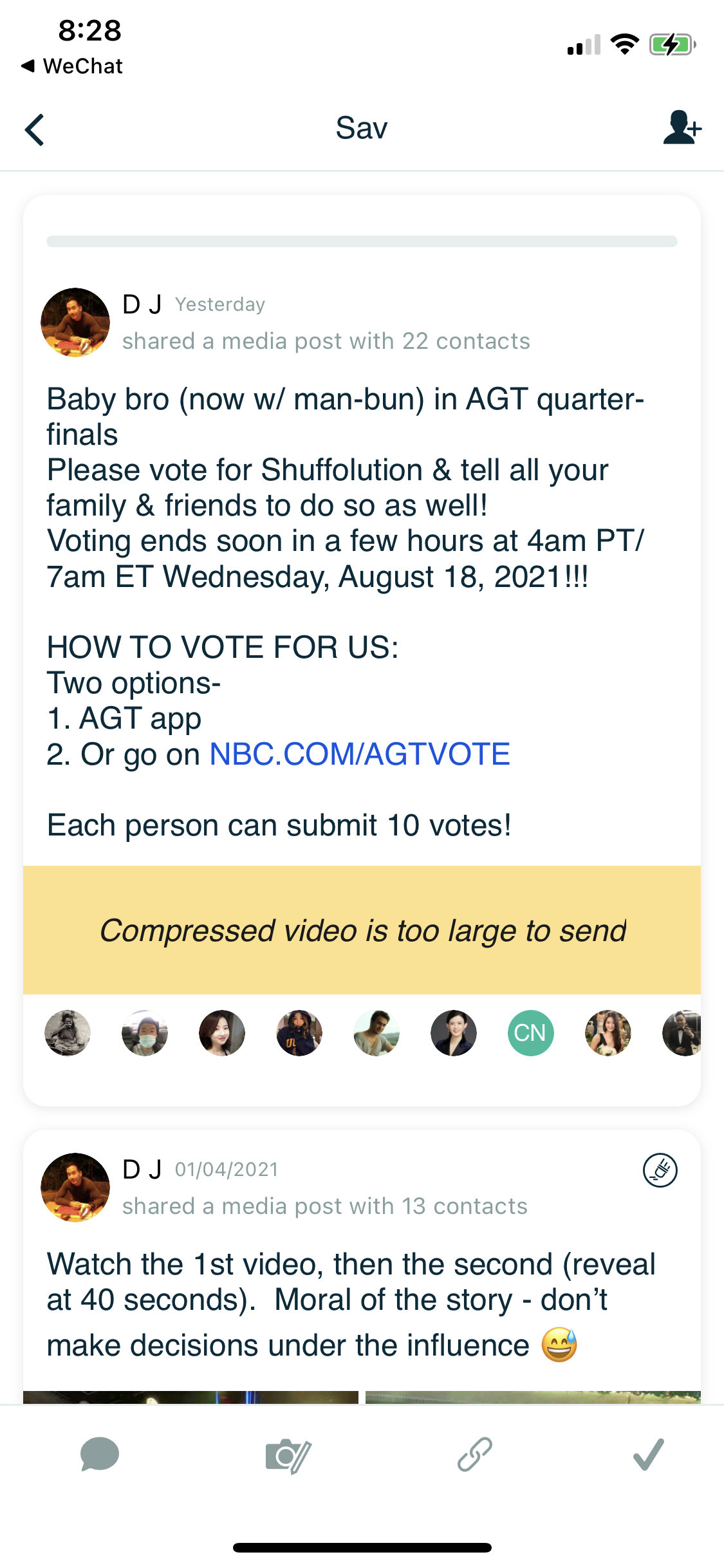
Task: Open D J's avatar on Yesterday post
Action: tap(75, 322)
